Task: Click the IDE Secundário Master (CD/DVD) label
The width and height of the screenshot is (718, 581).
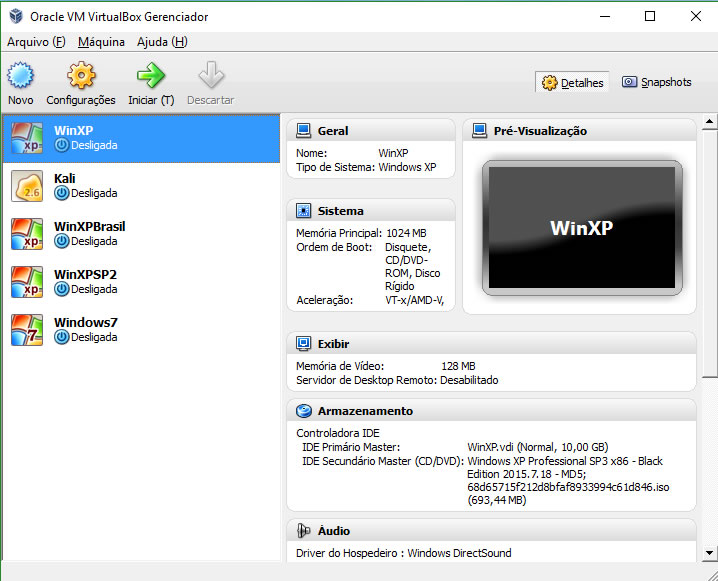Action: pyautogui.click(x=383, y=462)
